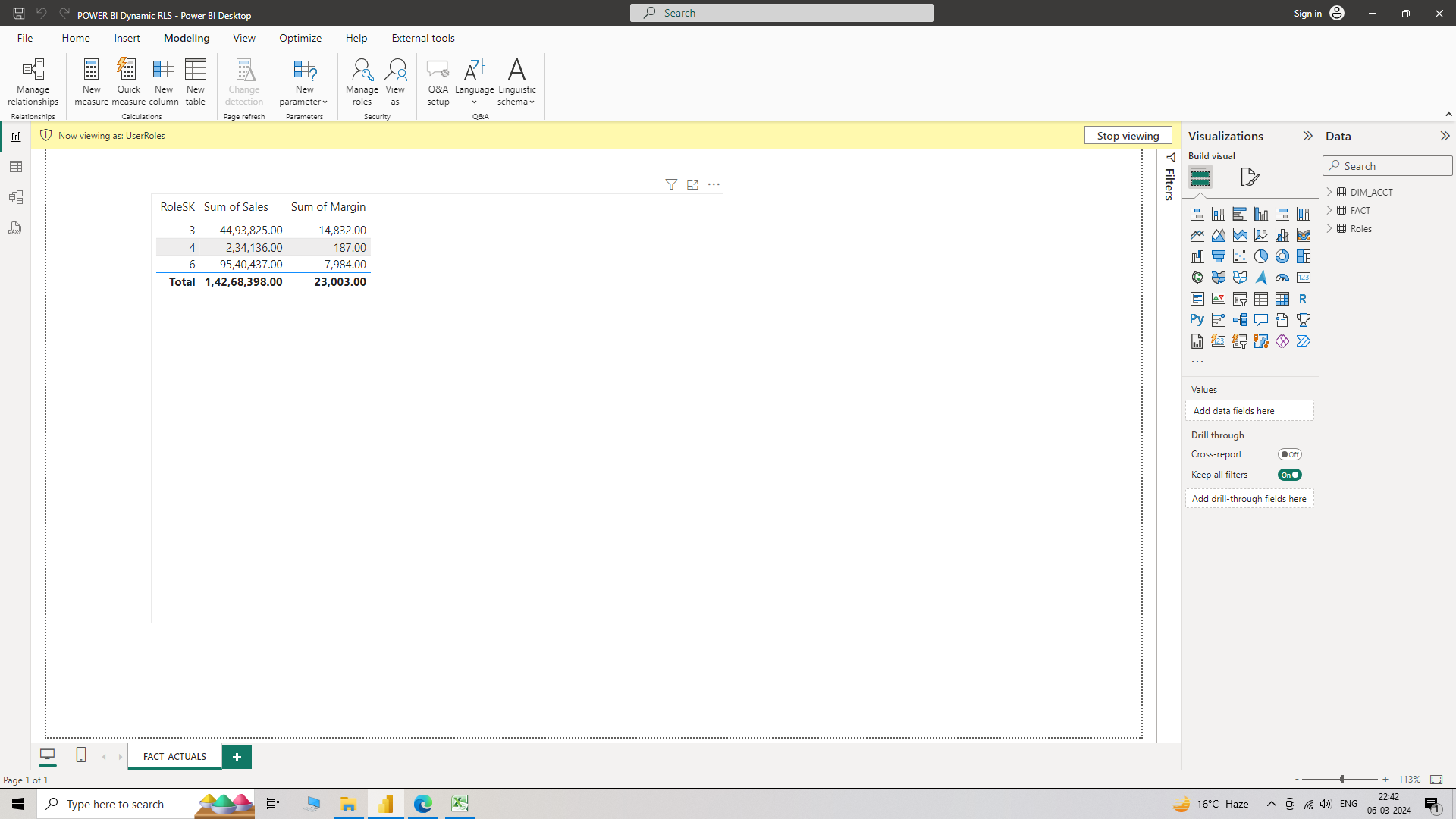Select the Pie chart visualization
Image resolution: width=1456 pixels, height=819 pixels.
(1260, 256)
